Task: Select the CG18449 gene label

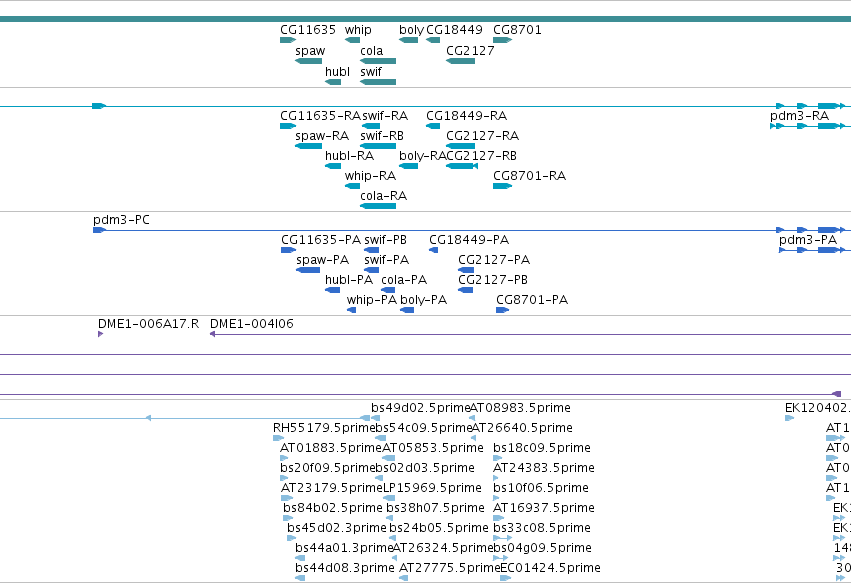Action: [x=454, y=30]
